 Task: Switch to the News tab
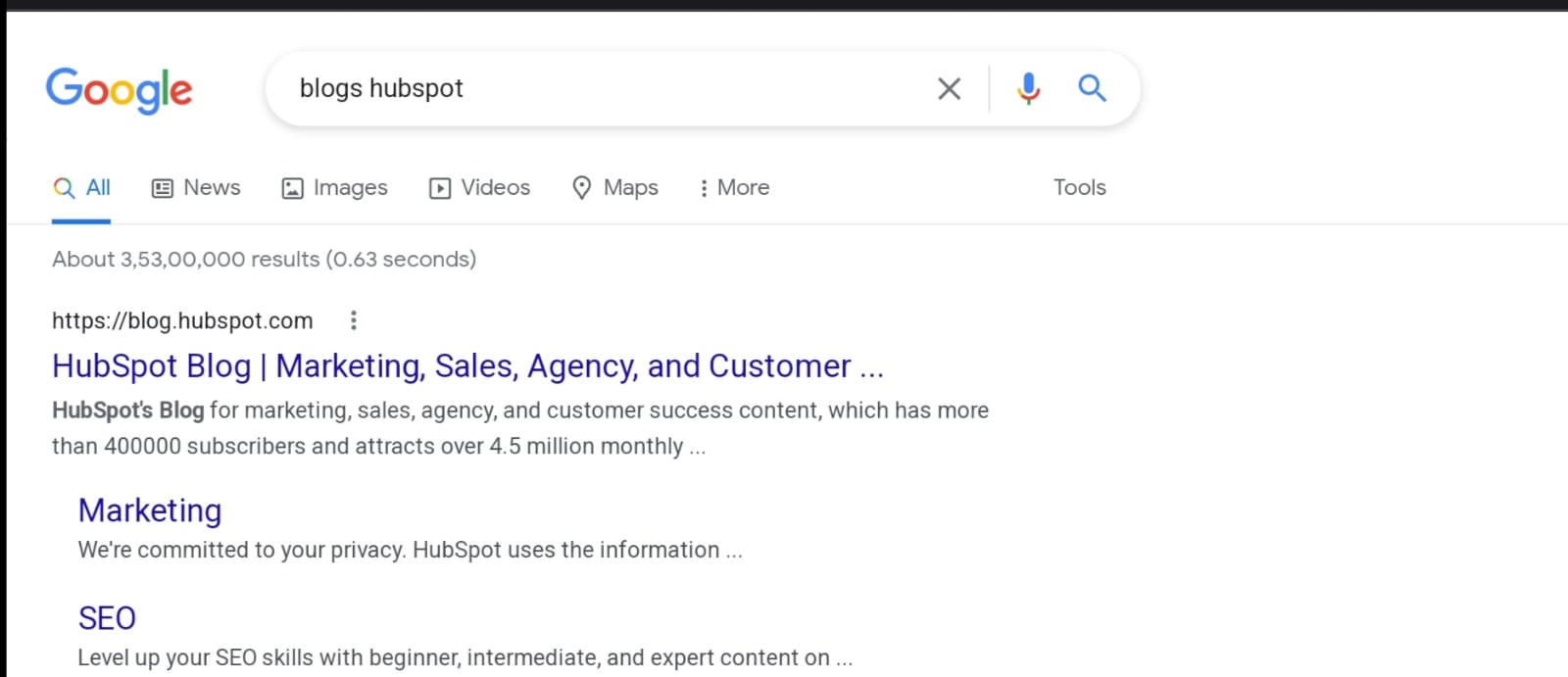click(x=196, y=187)
